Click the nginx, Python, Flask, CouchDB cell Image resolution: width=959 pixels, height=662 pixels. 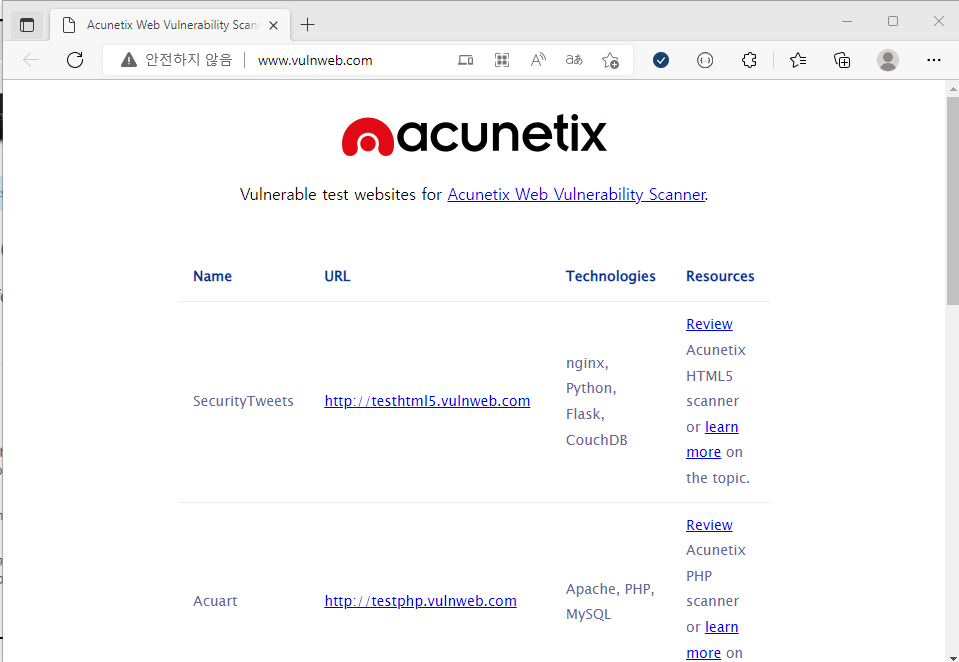tap(596, 401)
